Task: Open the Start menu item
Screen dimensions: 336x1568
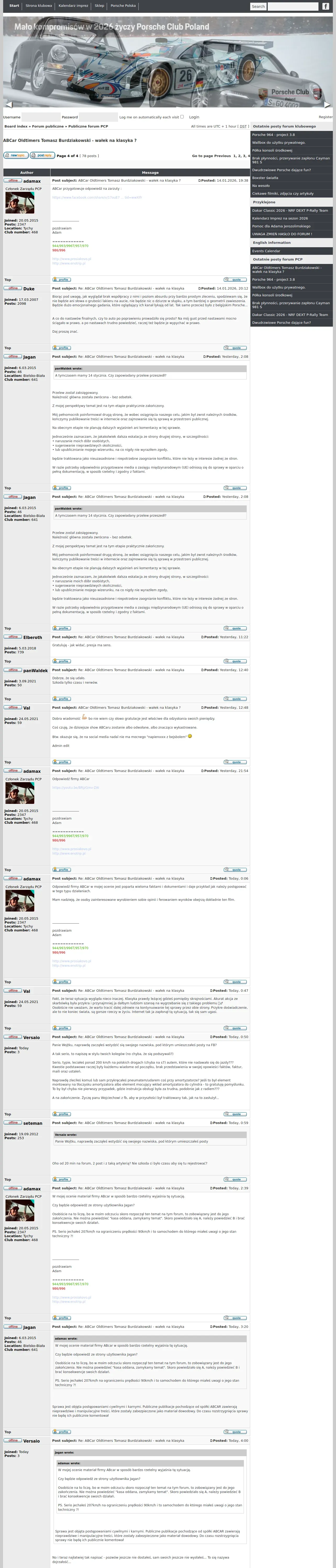Action: click(x=14, y=5)
